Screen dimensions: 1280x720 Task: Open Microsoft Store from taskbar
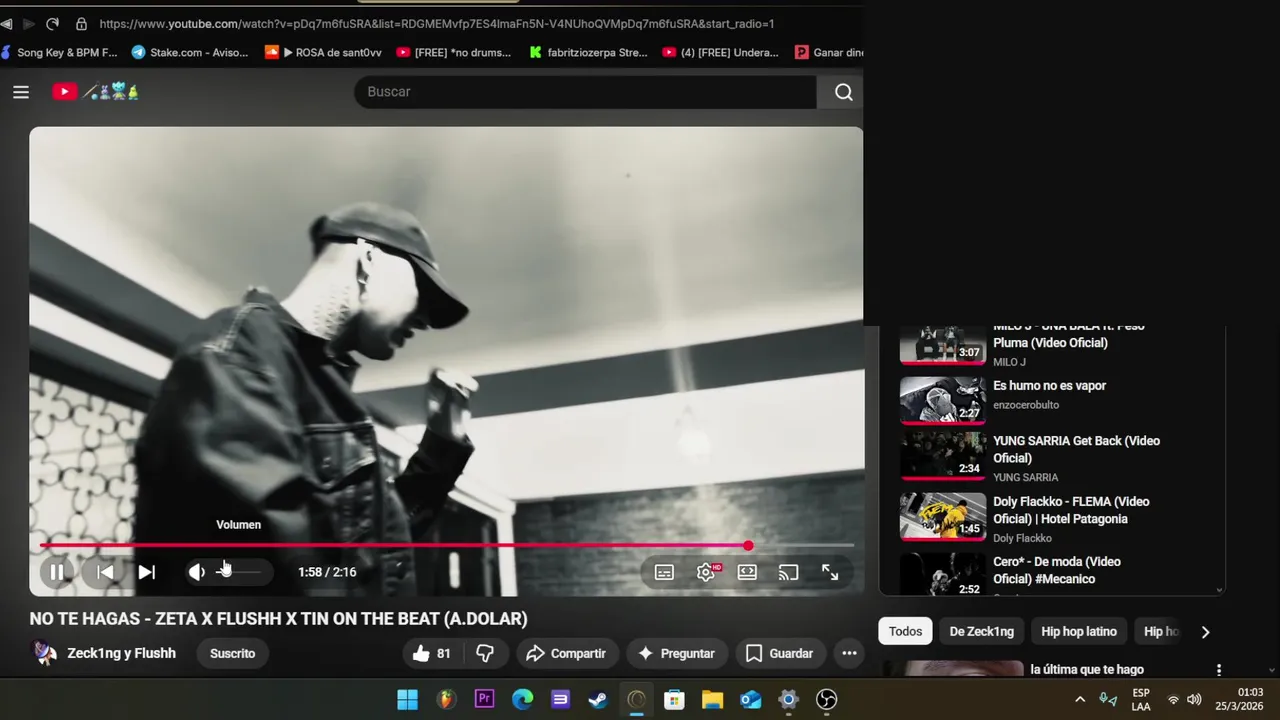coord(674,699)
